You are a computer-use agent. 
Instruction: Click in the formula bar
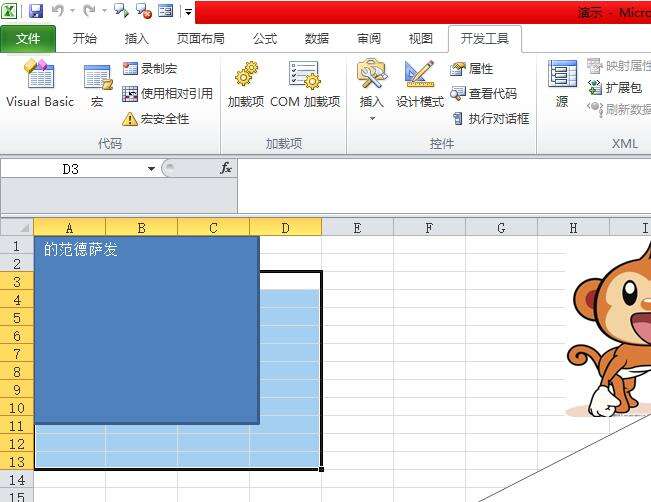coord(444,185)
